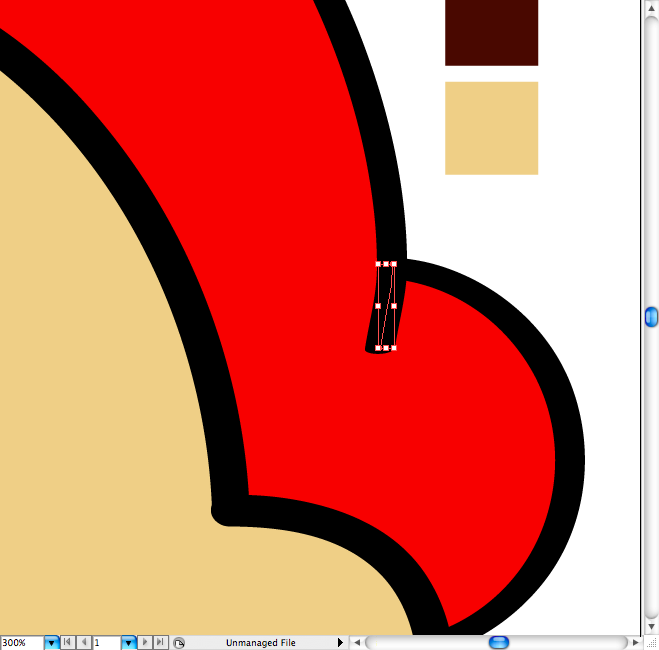Click the artboard number field

tap(107, 643)
